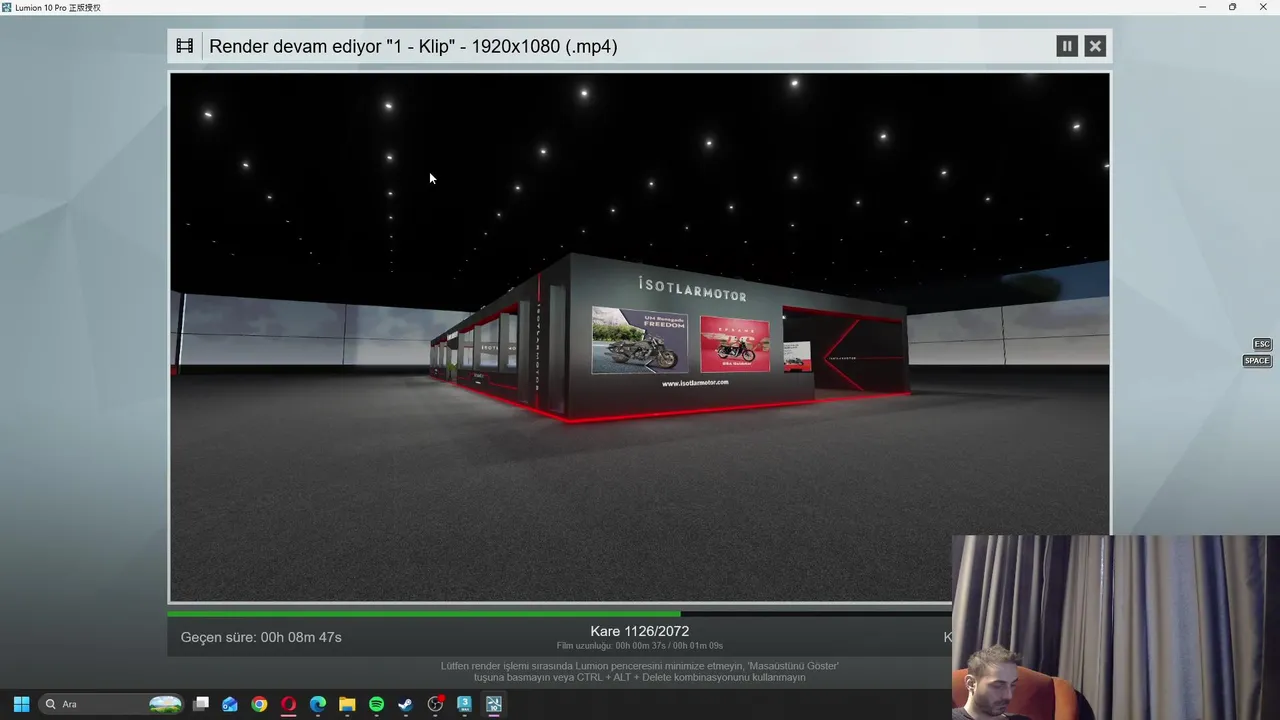Open OBS Studio from the taskbar
This screenshot has width=1280, height=720.
coord(435,704)
